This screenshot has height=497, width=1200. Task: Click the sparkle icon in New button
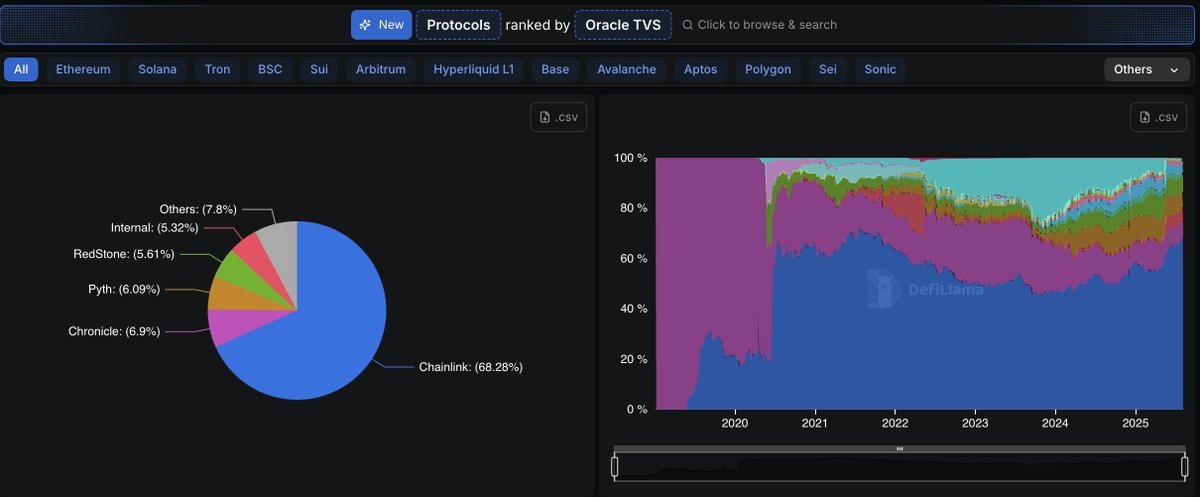(365, 25)
